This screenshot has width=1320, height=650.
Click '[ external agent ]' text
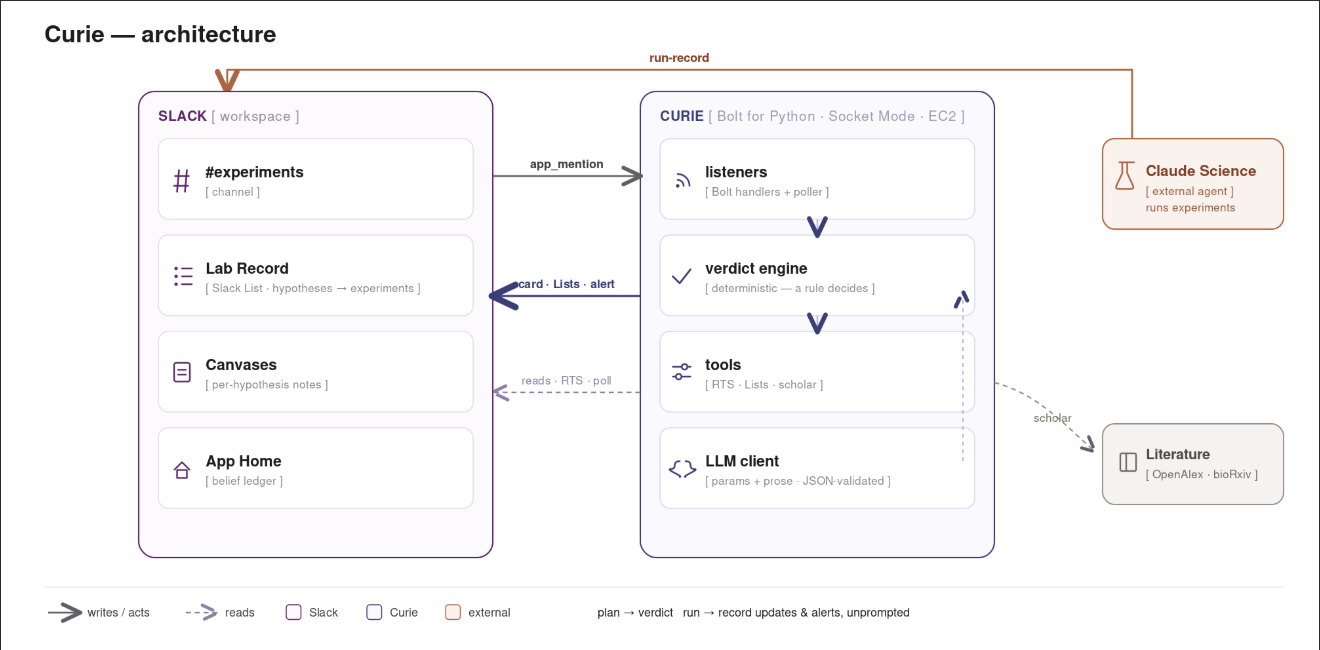pos(1190,191)
